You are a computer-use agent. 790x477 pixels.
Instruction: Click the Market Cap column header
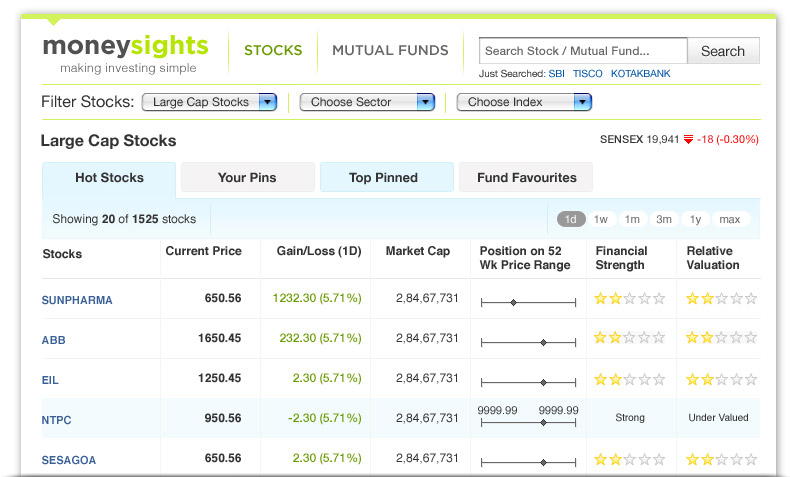418,251
